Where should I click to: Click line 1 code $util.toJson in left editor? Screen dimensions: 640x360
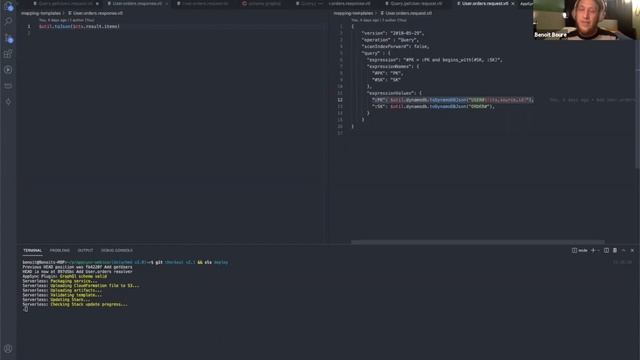coord(79,27)
